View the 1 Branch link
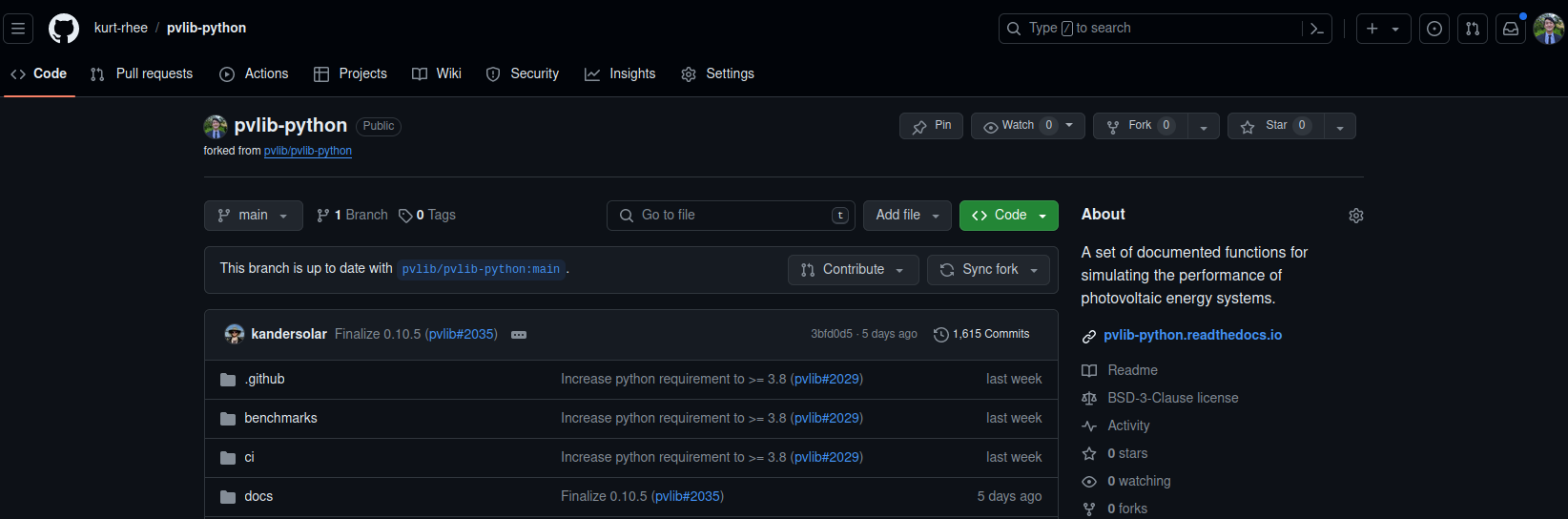The width and height of the screenshot is (1568, 519). 352,216
